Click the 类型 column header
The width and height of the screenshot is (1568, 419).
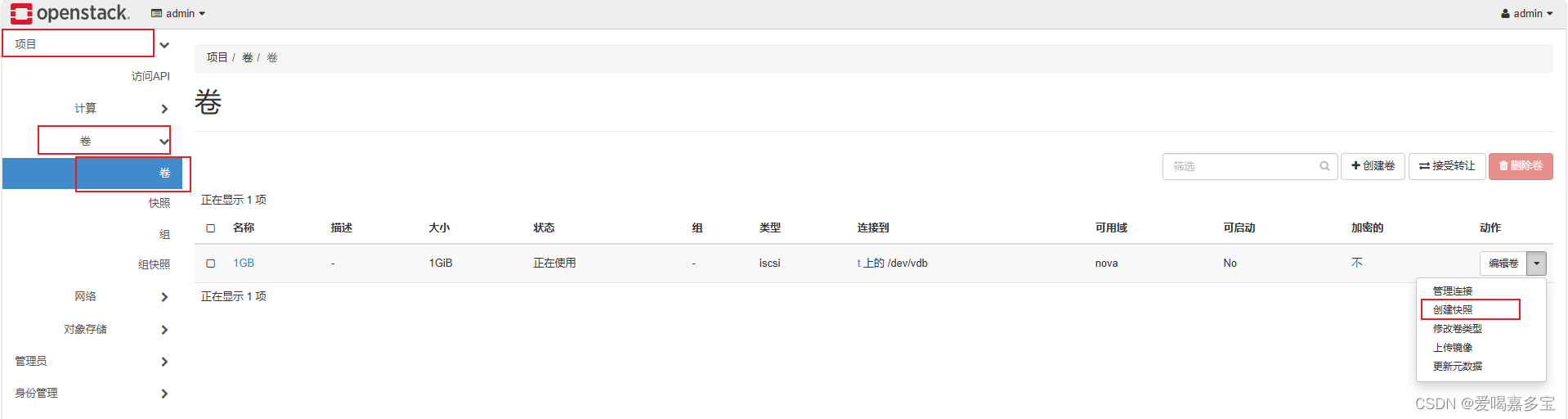pos(770,228)
